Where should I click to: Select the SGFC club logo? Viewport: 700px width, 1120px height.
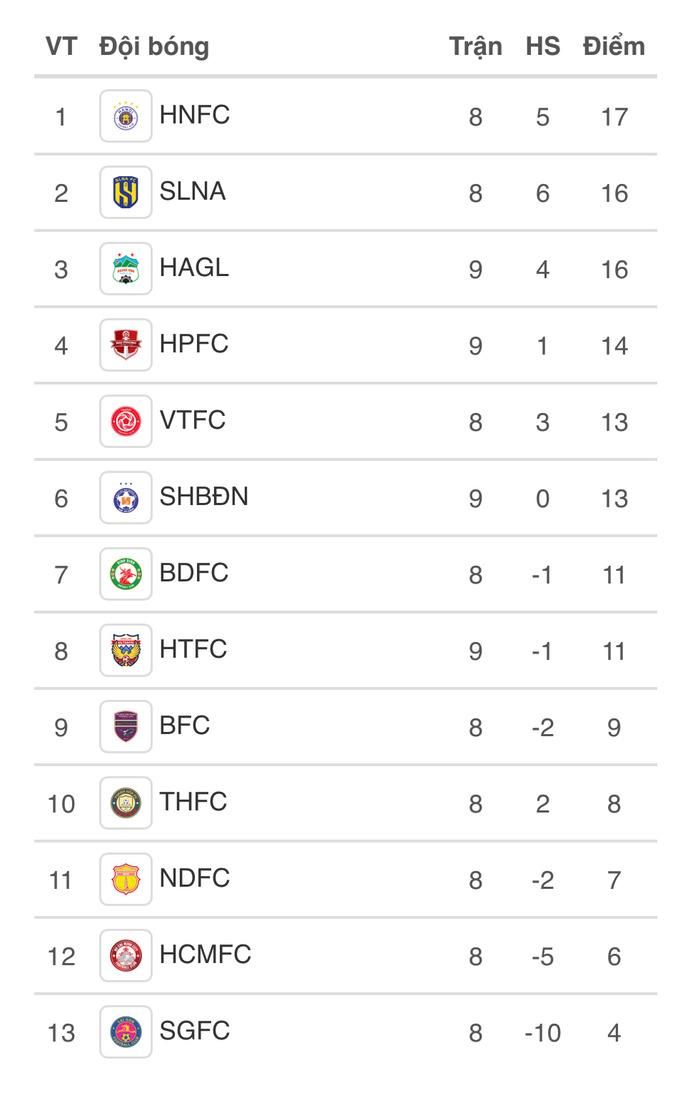126,1032
